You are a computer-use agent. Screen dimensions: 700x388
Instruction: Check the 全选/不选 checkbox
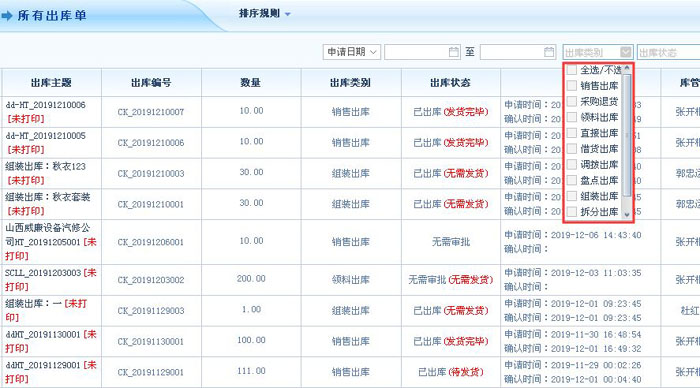(x=571, y=70)
